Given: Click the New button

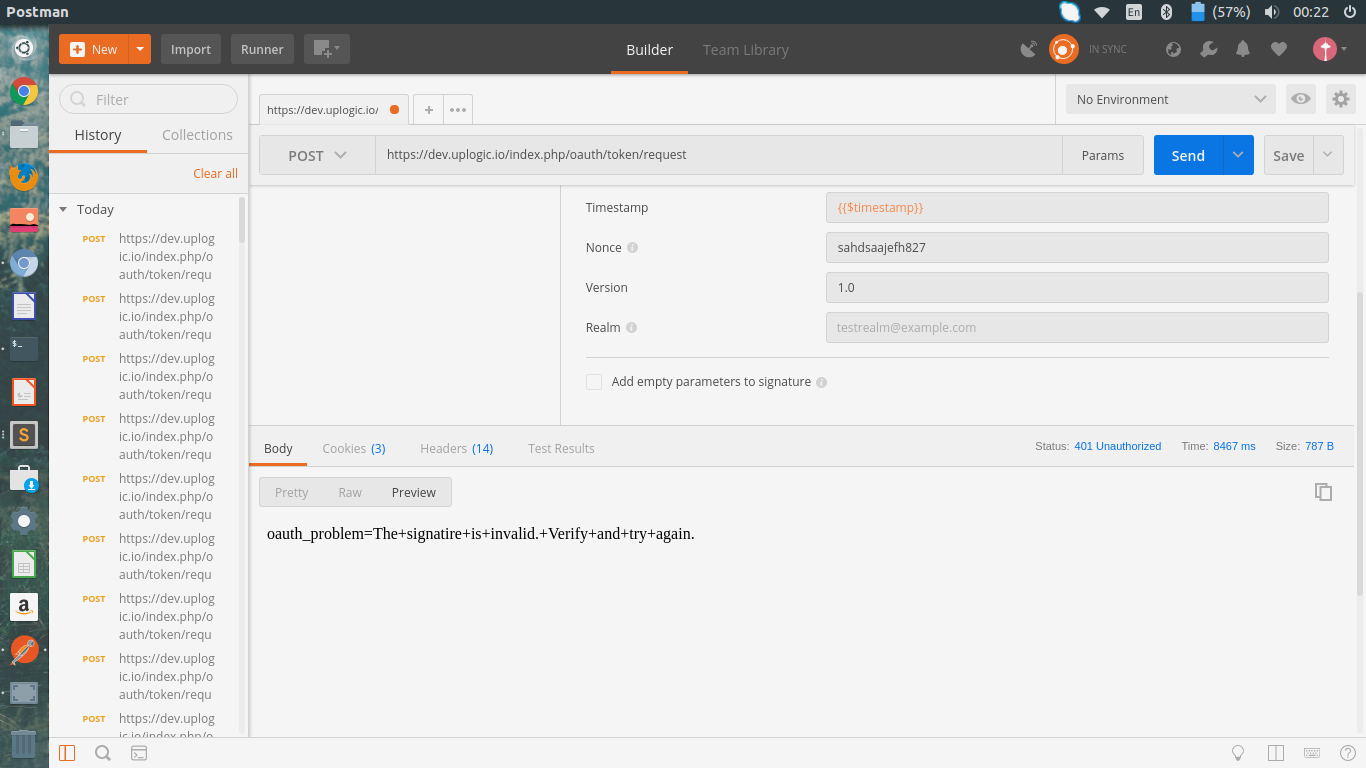Looking at the screenshot, I should [x=94, y=49].
